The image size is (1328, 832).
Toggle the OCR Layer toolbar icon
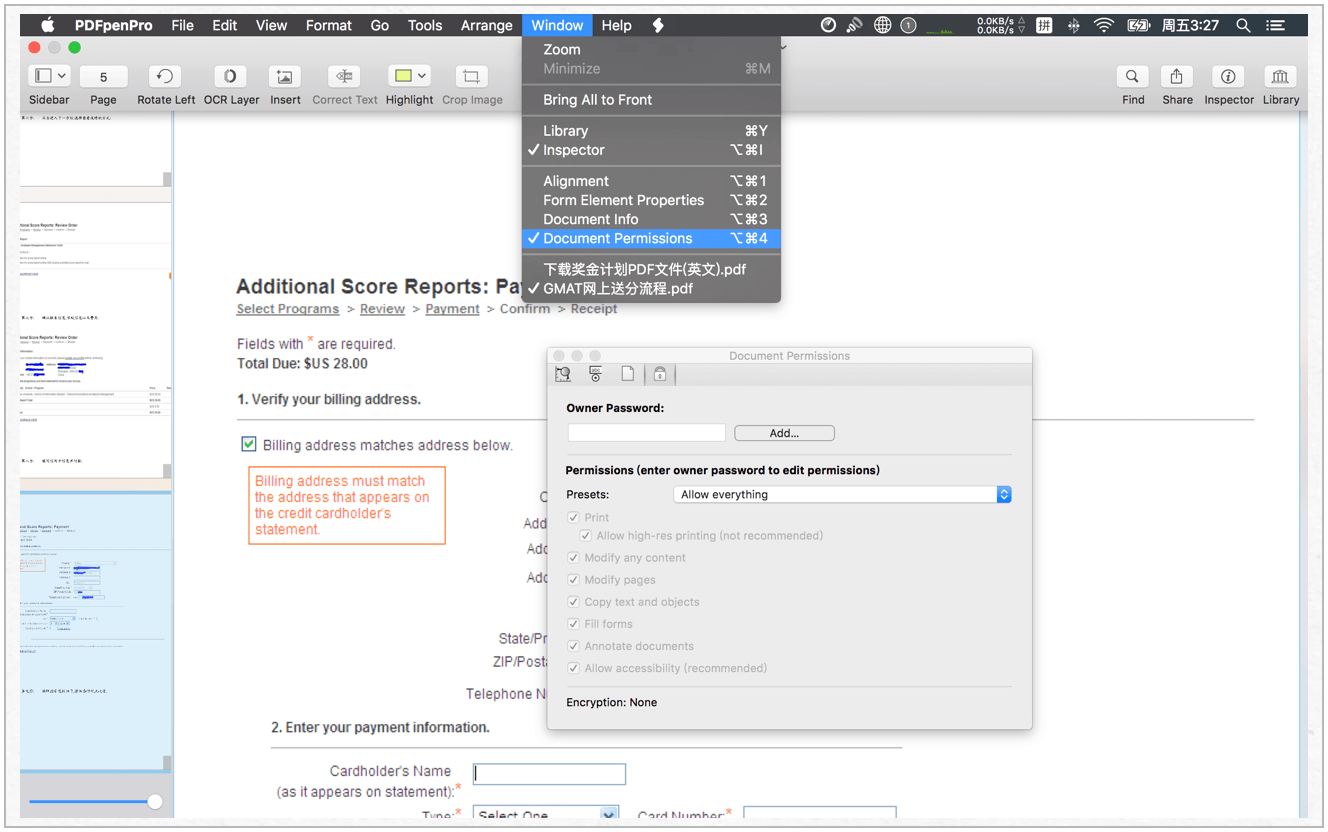[231, 77]
